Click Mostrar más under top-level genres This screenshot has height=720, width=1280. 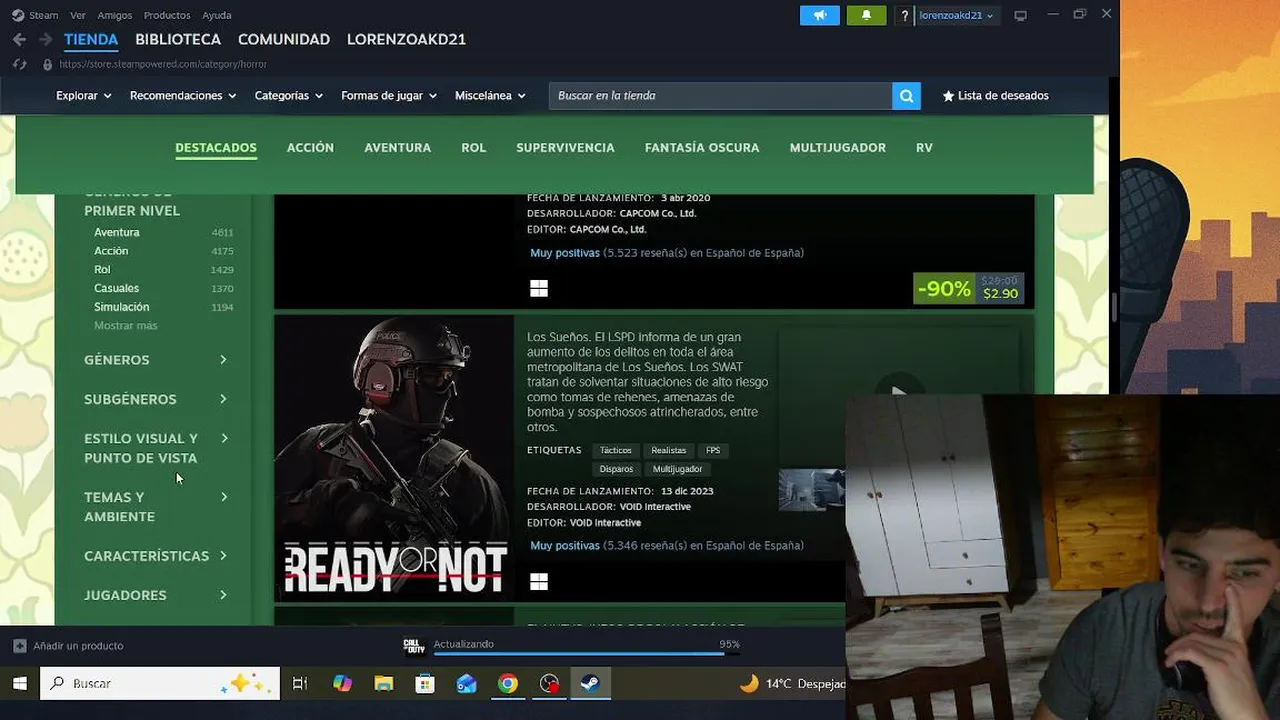tap(126, 326)
